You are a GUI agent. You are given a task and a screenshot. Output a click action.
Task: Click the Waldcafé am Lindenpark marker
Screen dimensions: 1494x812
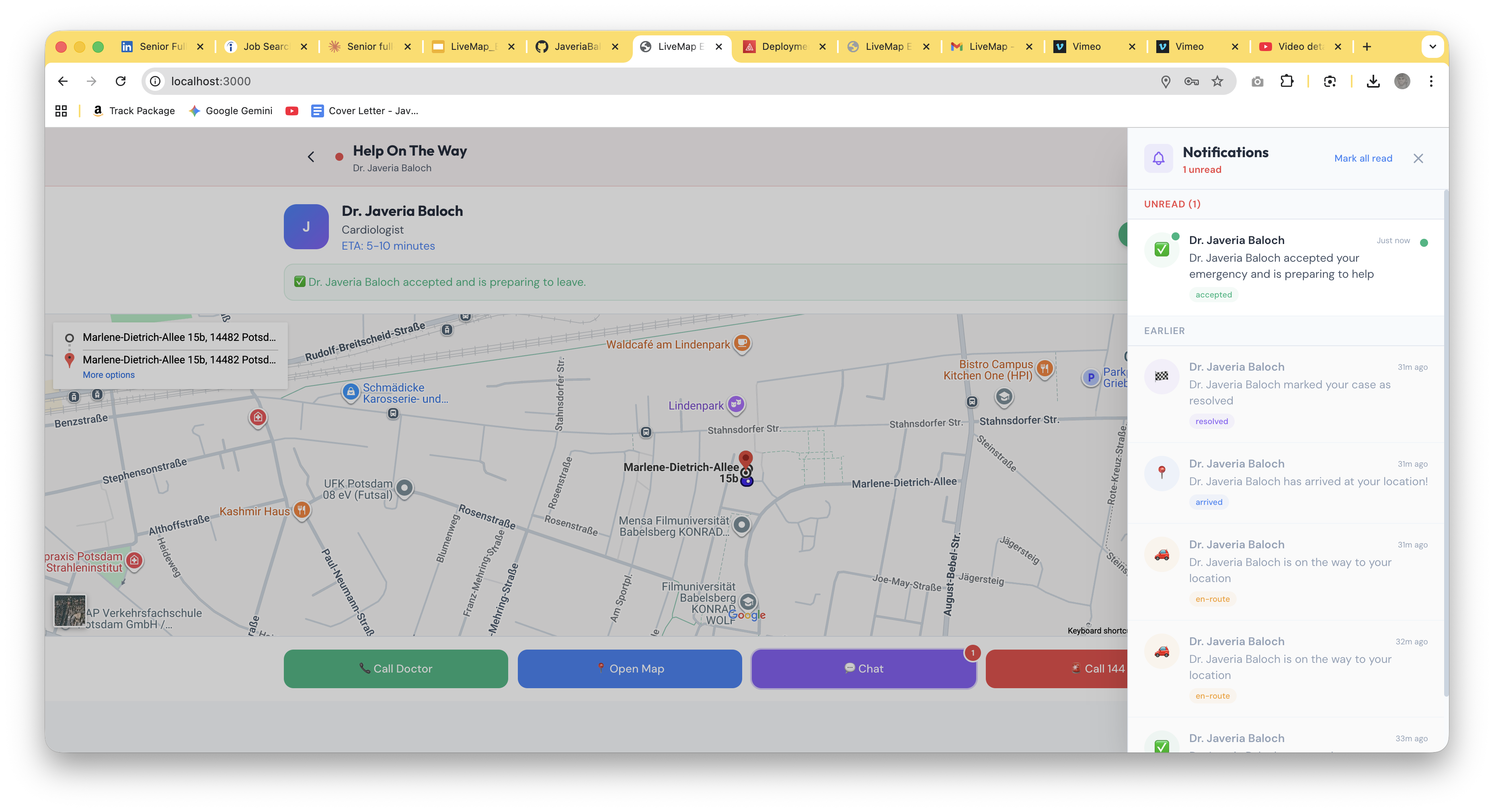[x=742, y=343]
